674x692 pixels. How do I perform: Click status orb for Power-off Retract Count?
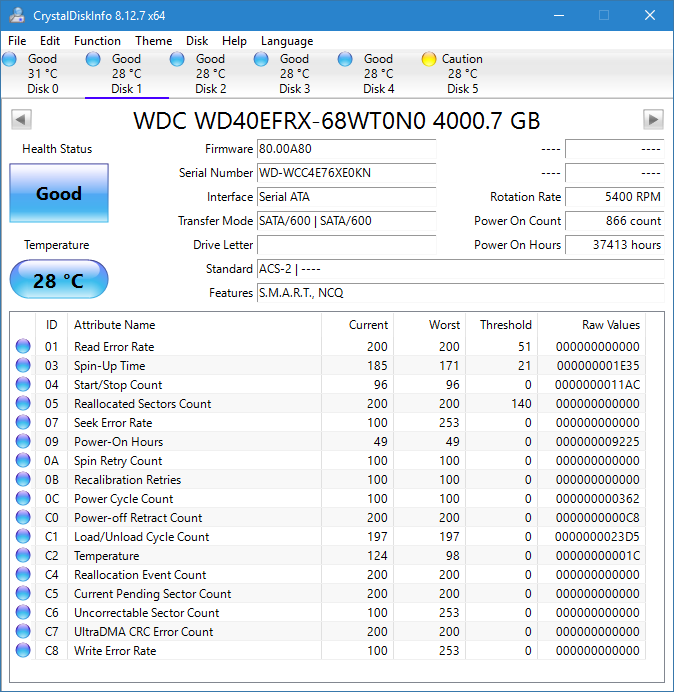tap(23, 517)
